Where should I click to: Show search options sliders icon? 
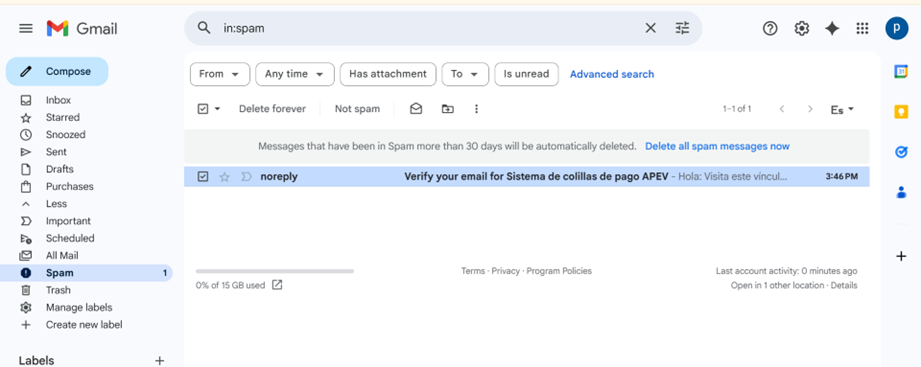pos(682,28)
